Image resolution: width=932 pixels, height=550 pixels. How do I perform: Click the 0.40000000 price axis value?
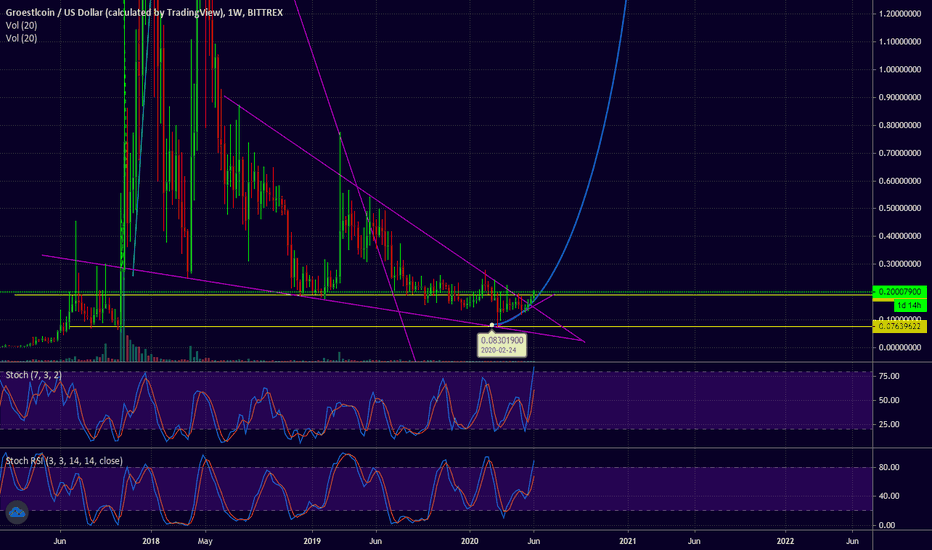point(900,236)
